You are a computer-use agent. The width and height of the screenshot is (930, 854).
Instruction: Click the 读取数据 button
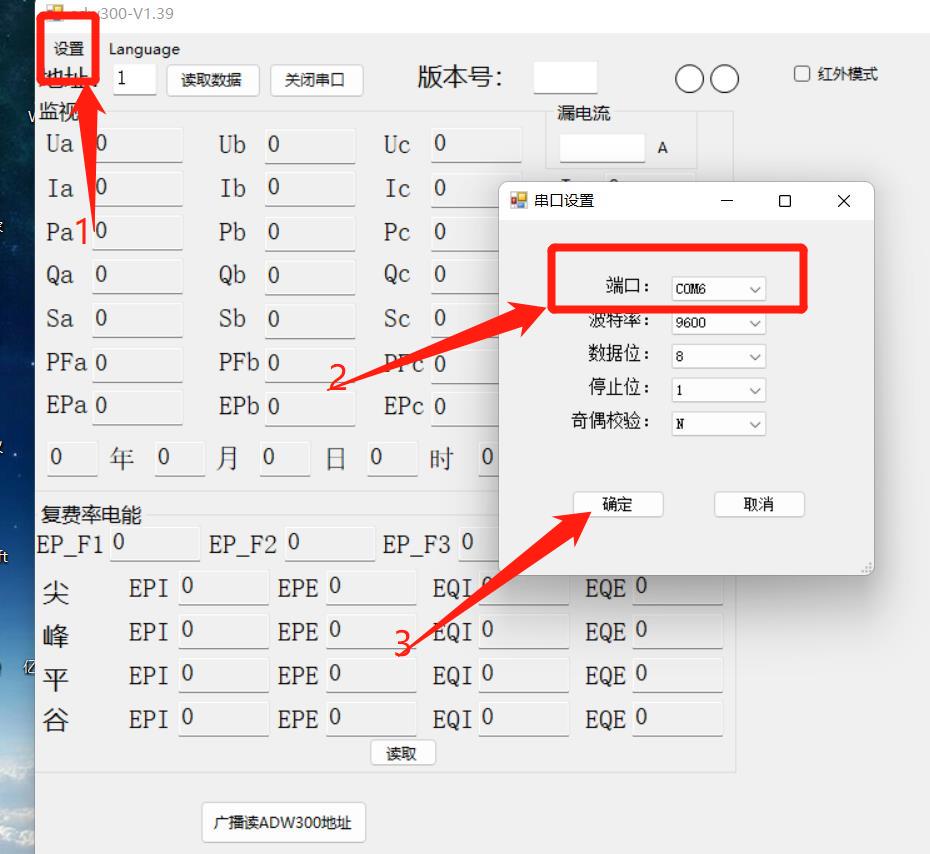(213, 81)
